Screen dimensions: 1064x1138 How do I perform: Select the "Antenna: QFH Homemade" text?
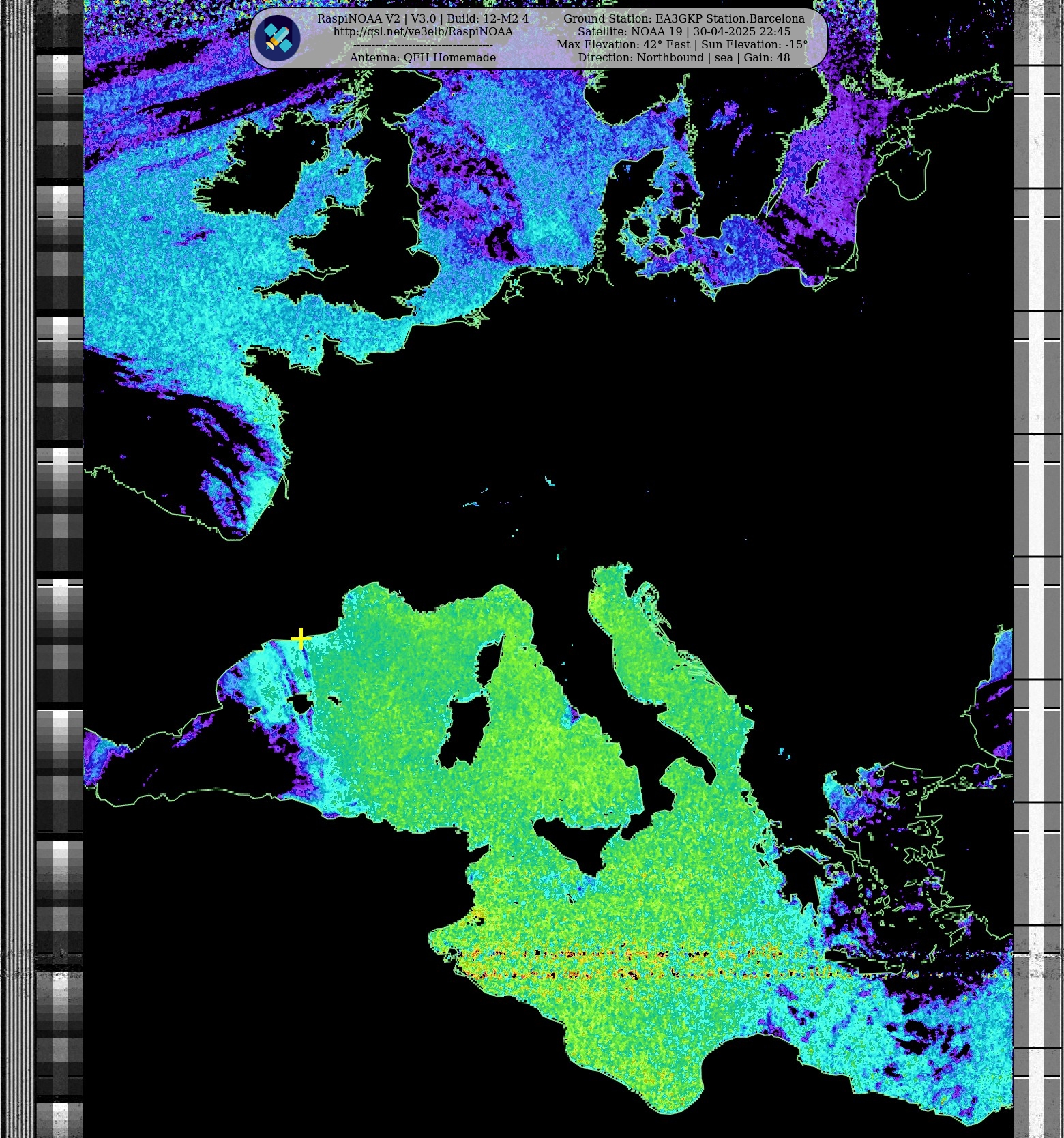point(423,57)
